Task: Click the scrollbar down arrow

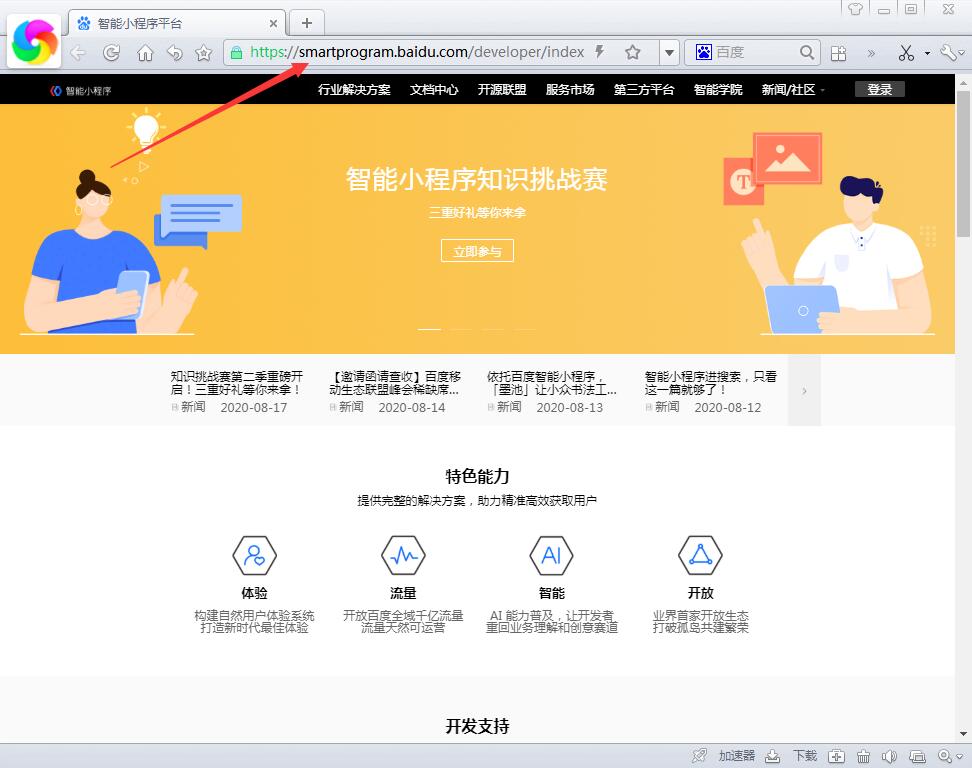Action: click(963, 734)
